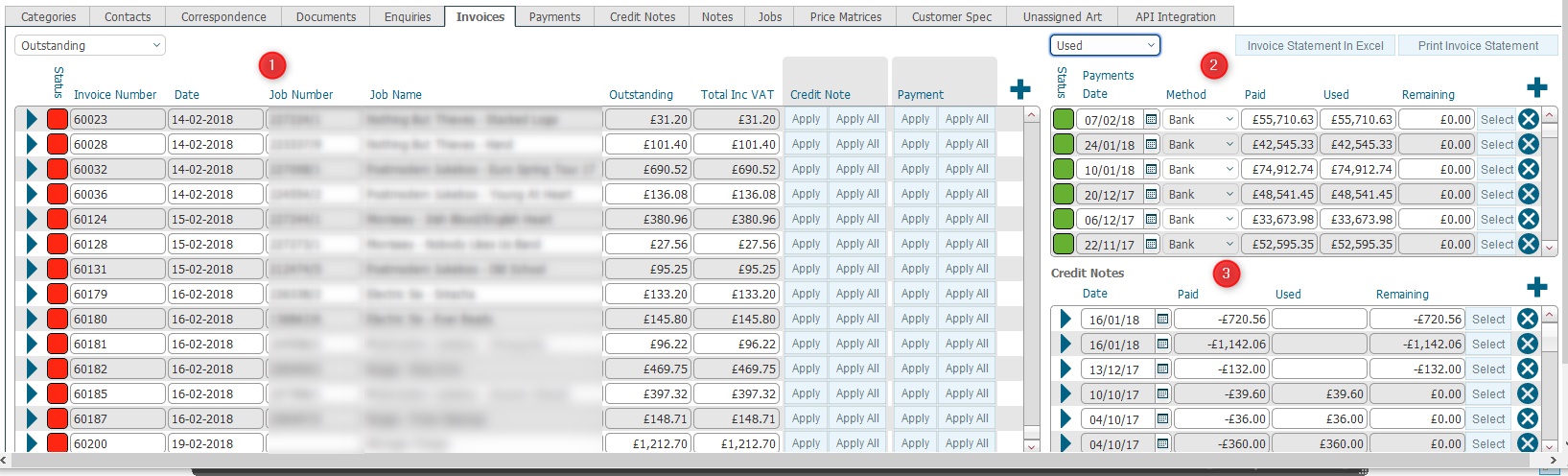This screenshot has width=1568, height=476.
Task: Delete the 20/12/17 payment with its X icon
Action: (x=1529, y=194)
